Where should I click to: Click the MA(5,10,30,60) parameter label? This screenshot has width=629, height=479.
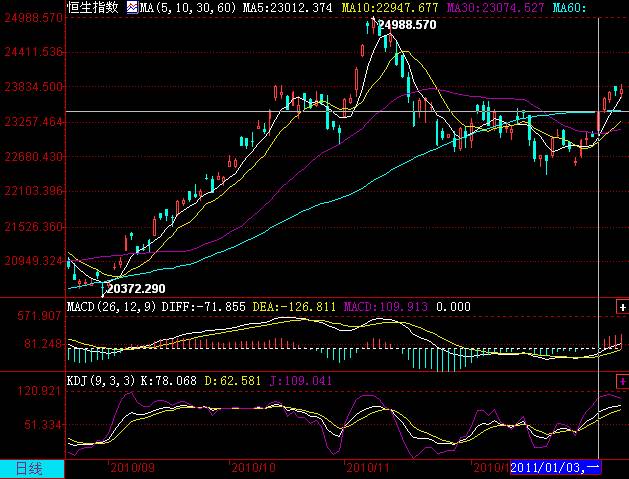coord(188,8)
